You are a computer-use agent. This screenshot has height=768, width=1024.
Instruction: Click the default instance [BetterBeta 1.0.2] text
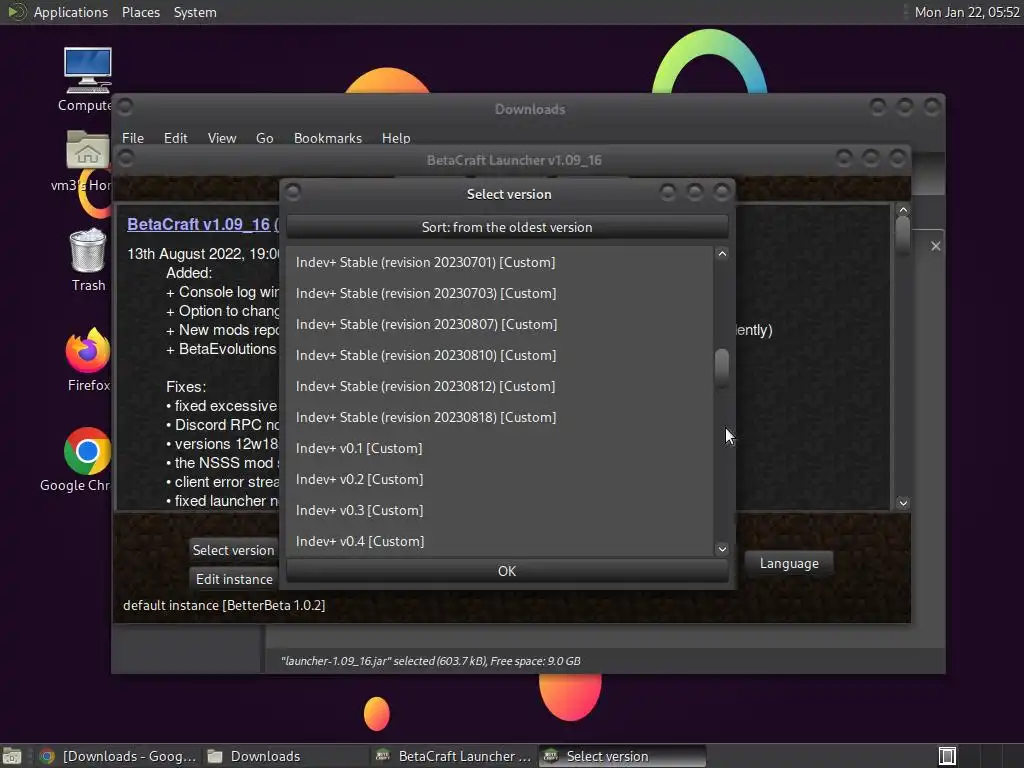pyautogui.click(x=224, y=605)
